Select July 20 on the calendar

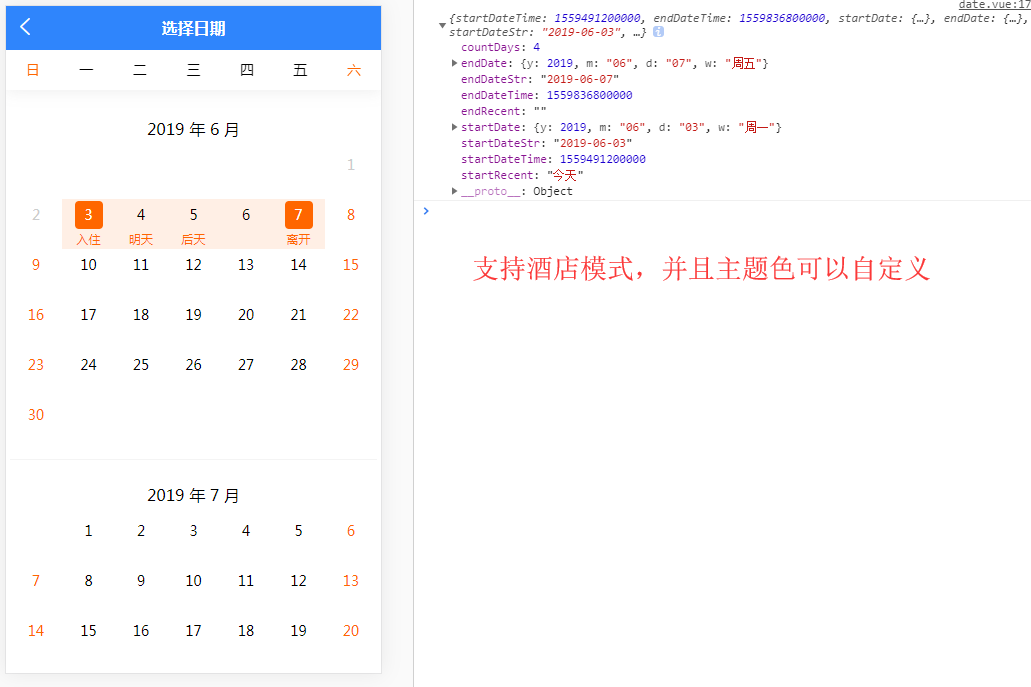pyautogui.click(x=351, y=630)
